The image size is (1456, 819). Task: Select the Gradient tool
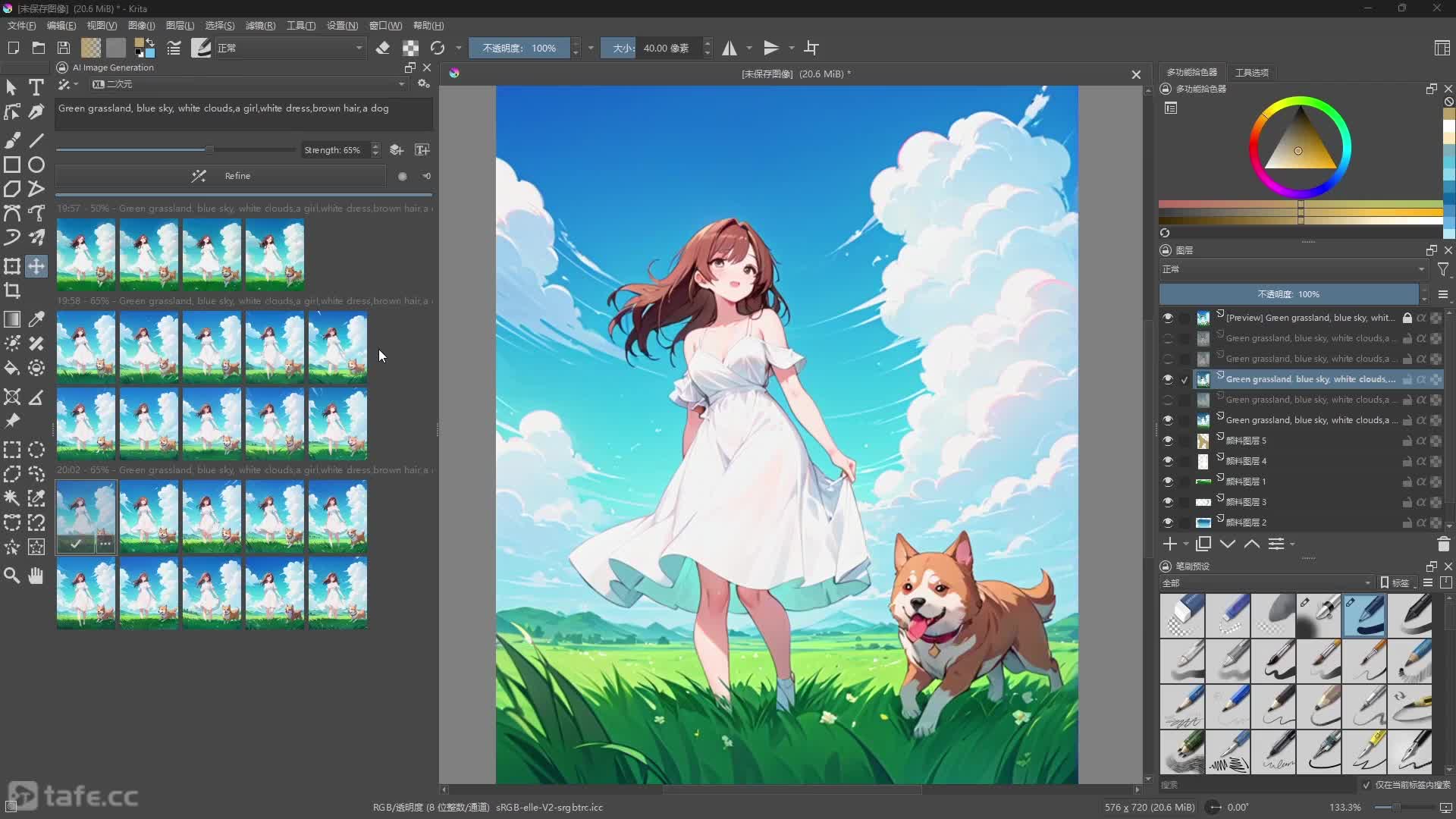point(12,319)
